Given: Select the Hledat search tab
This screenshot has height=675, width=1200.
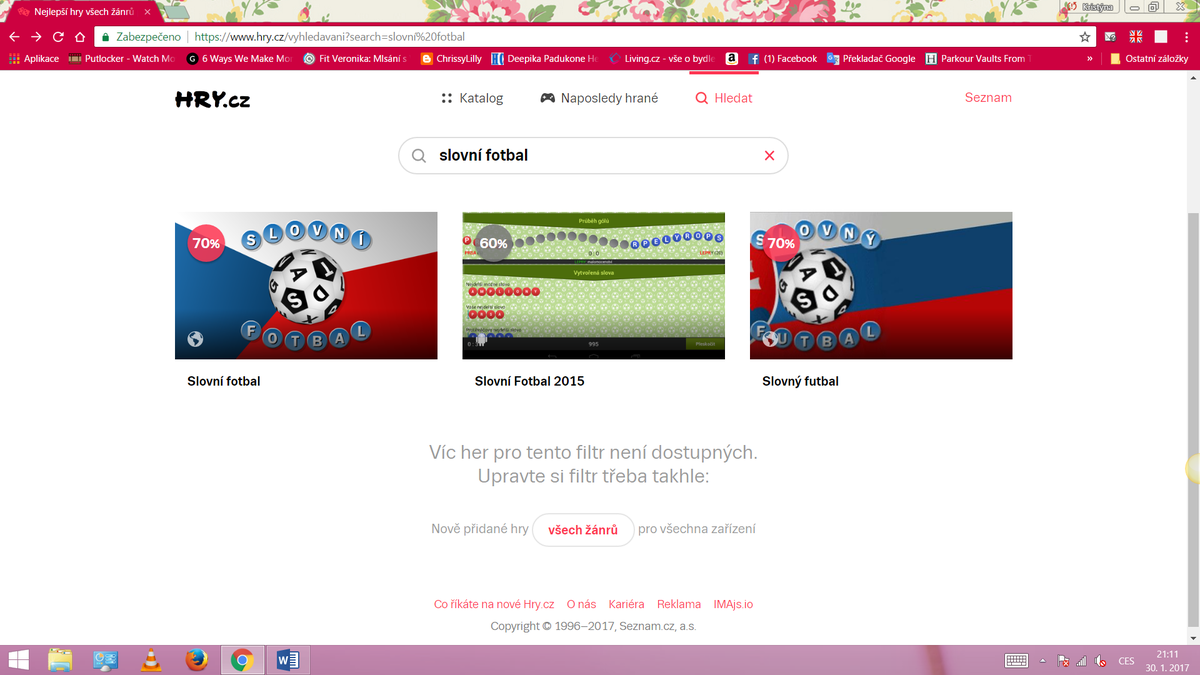Looking at the screenshot, I should click(724, 98).
